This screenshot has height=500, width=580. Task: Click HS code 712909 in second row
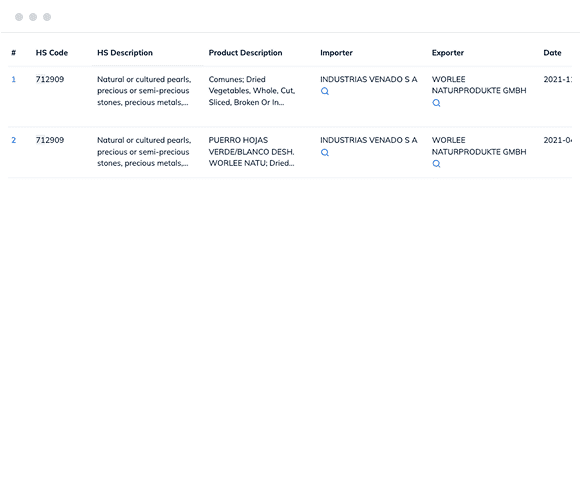50,140
